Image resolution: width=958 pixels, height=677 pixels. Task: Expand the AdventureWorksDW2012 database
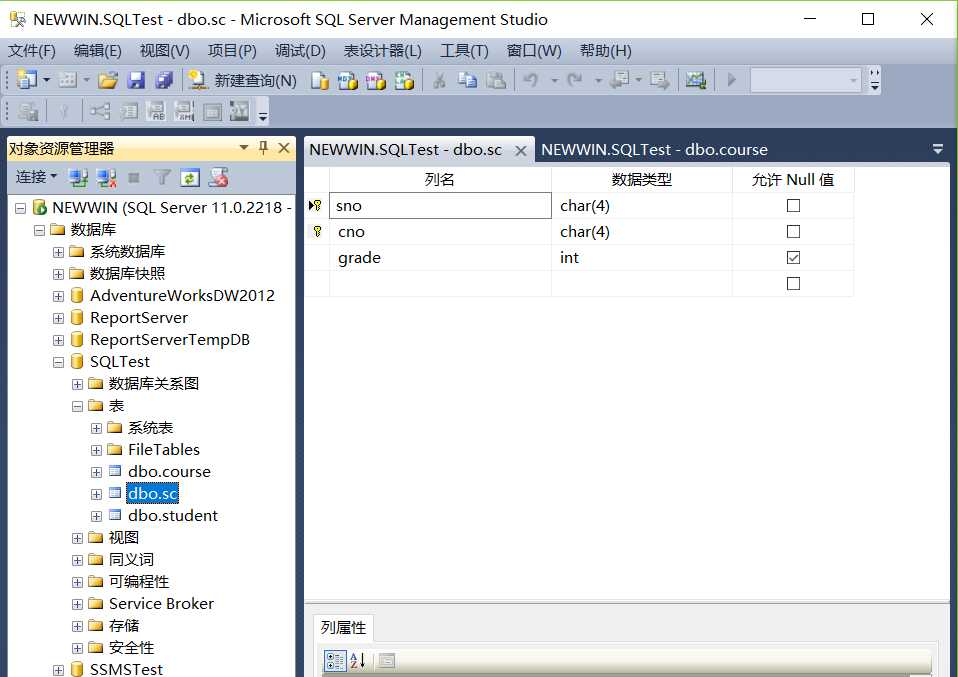pyautogui.click(x=58, y=296)
